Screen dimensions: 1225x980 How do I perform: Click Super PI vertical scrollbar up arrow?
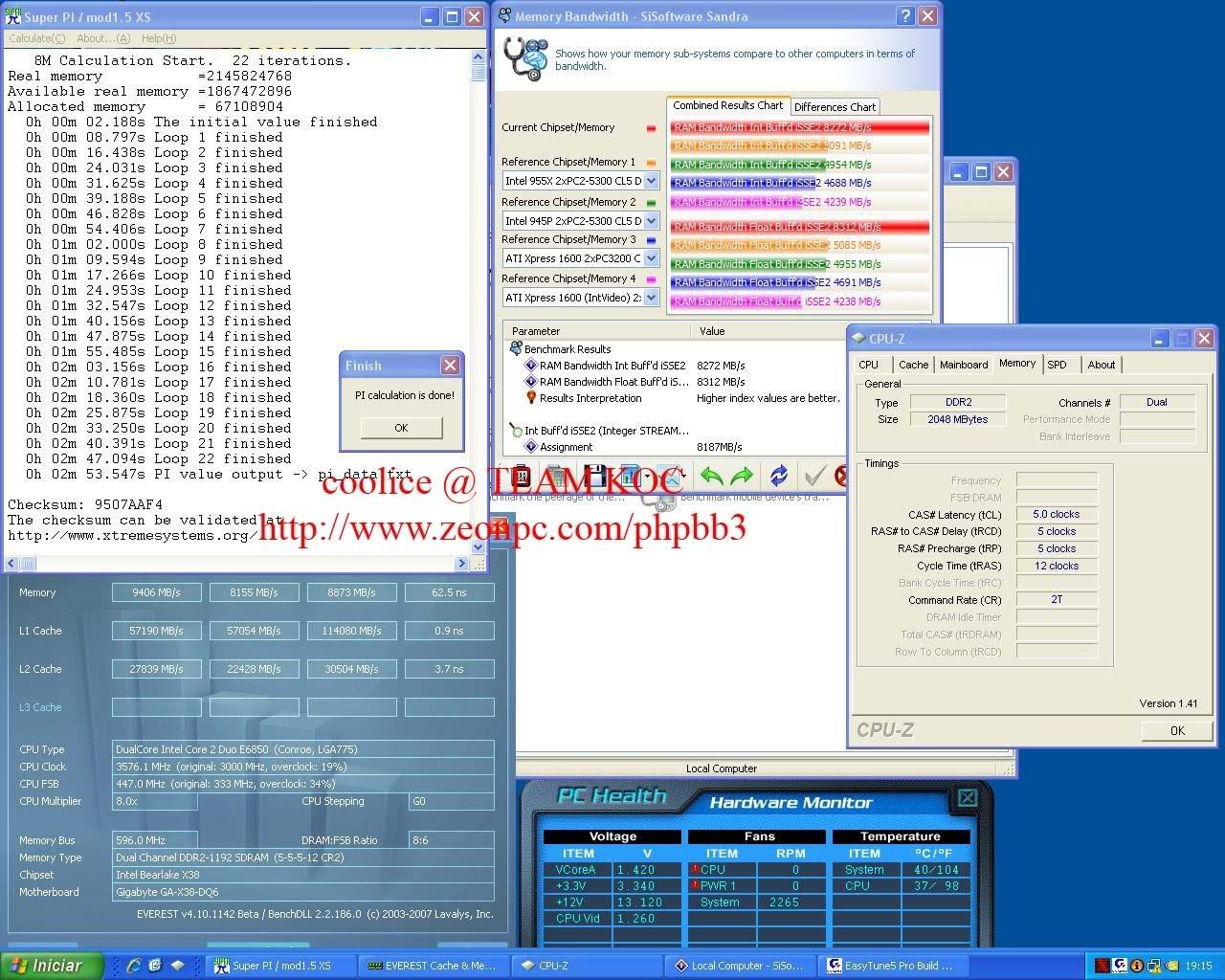(479, 58)
